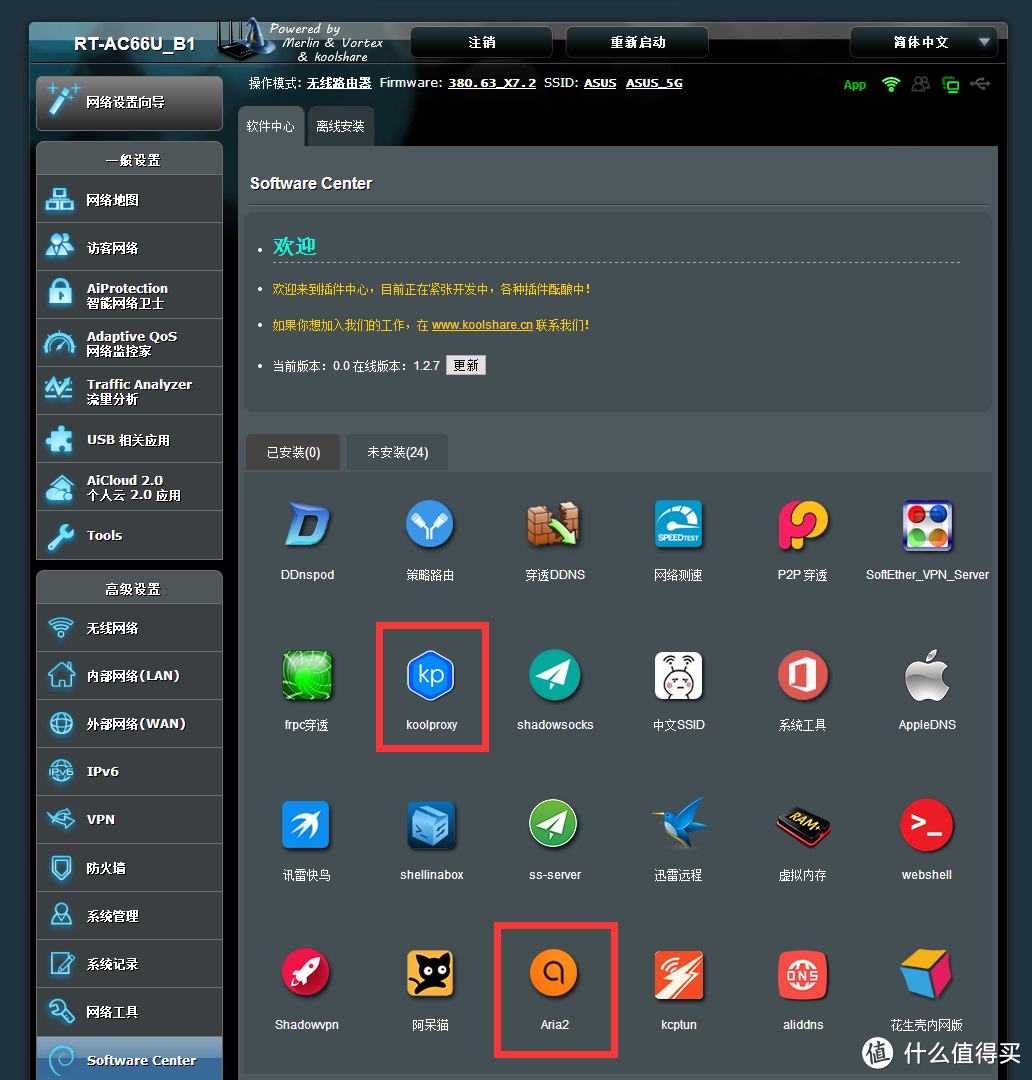Screen dimensions: 1032x1080
Task: Click the USB status icon in header
Action: tap(980, 84)
